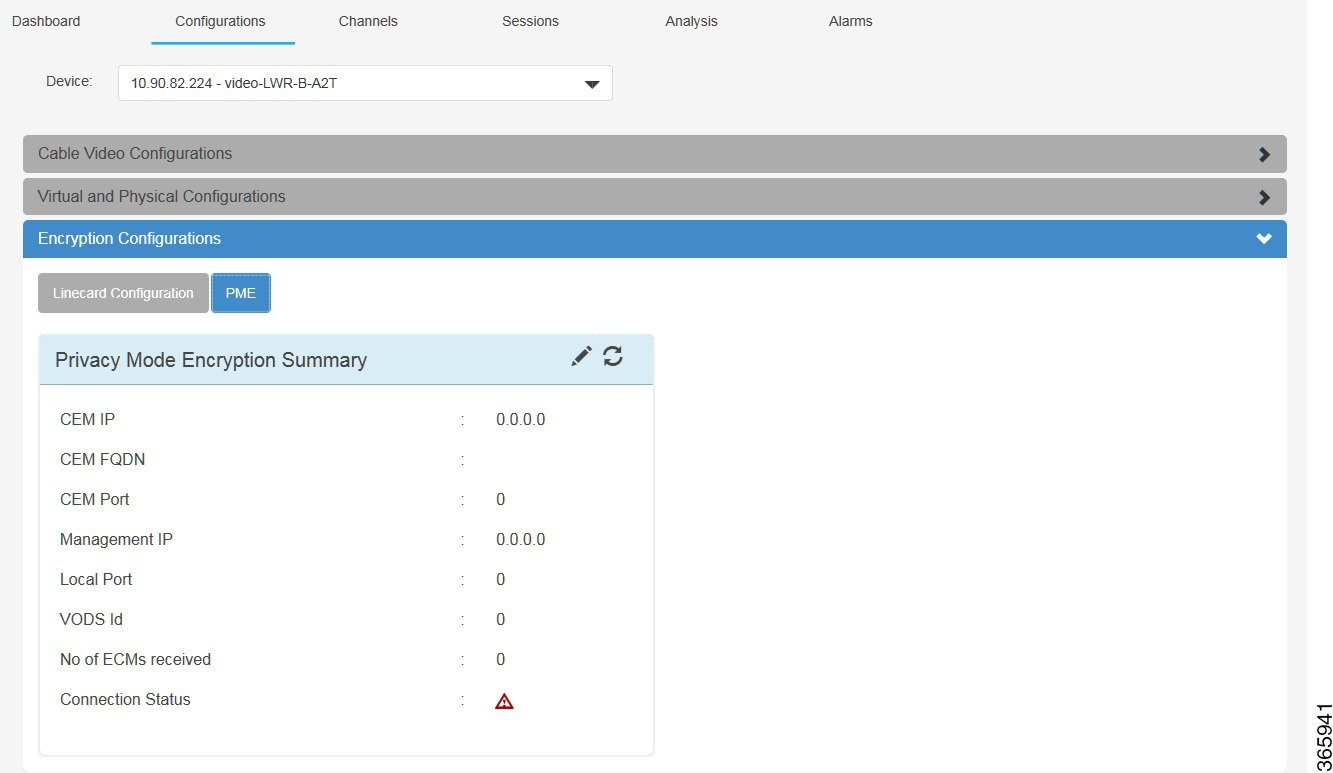
Task: Open the Device selection combo box
Action: [364, 83]
